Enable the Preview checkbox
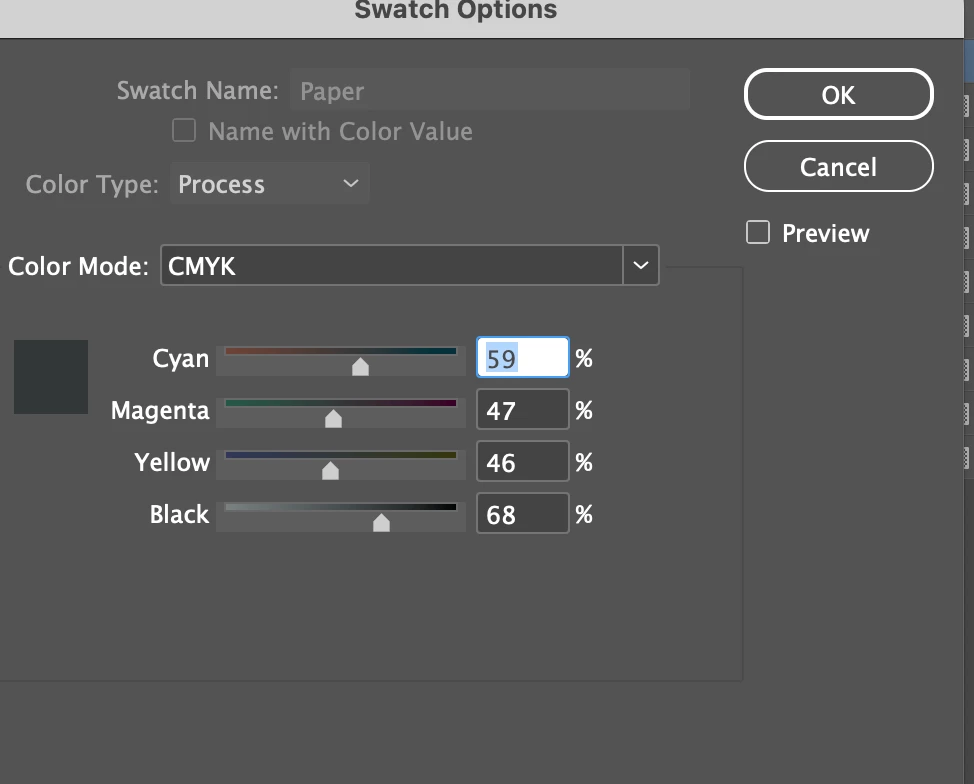 (758, 233)
